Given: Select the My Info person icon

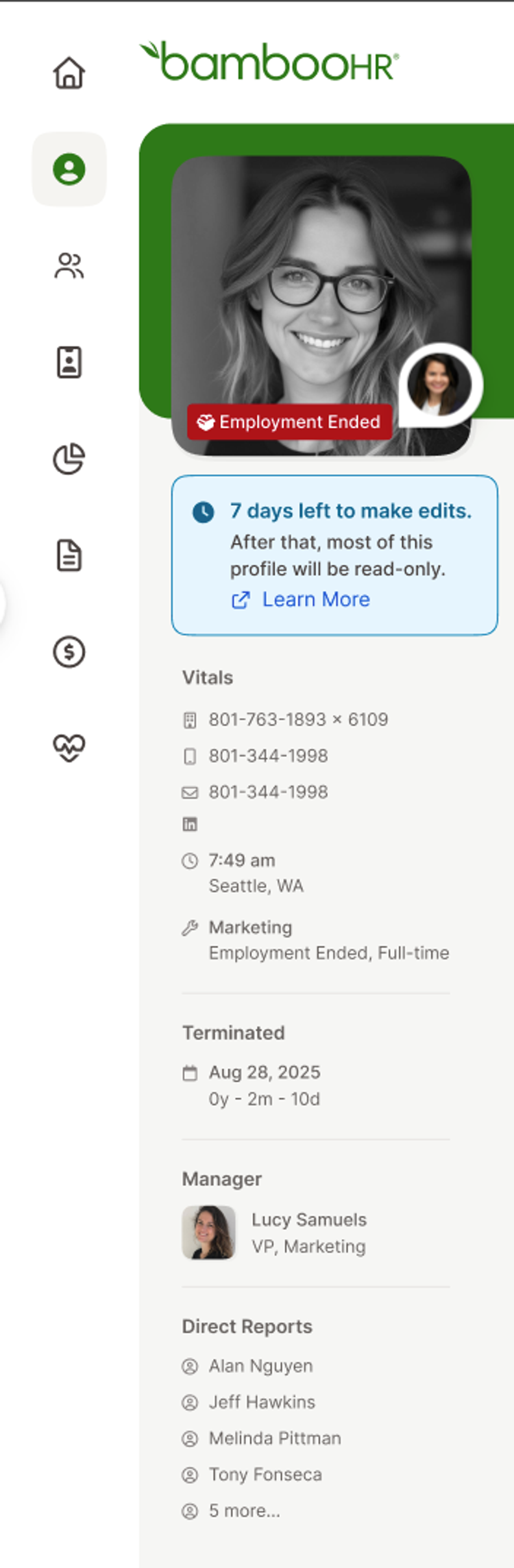Looking at the screenshot, I should coord(68,169).
